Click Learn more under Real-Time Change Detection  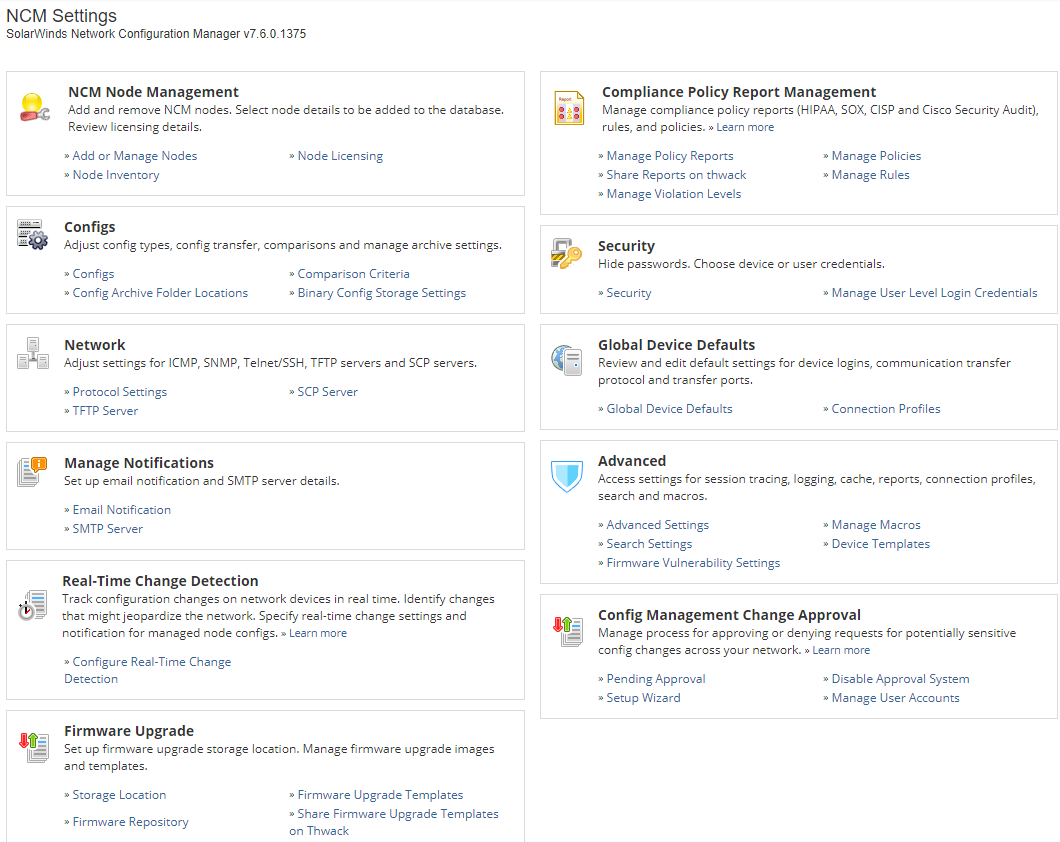(x=318, y=633)
